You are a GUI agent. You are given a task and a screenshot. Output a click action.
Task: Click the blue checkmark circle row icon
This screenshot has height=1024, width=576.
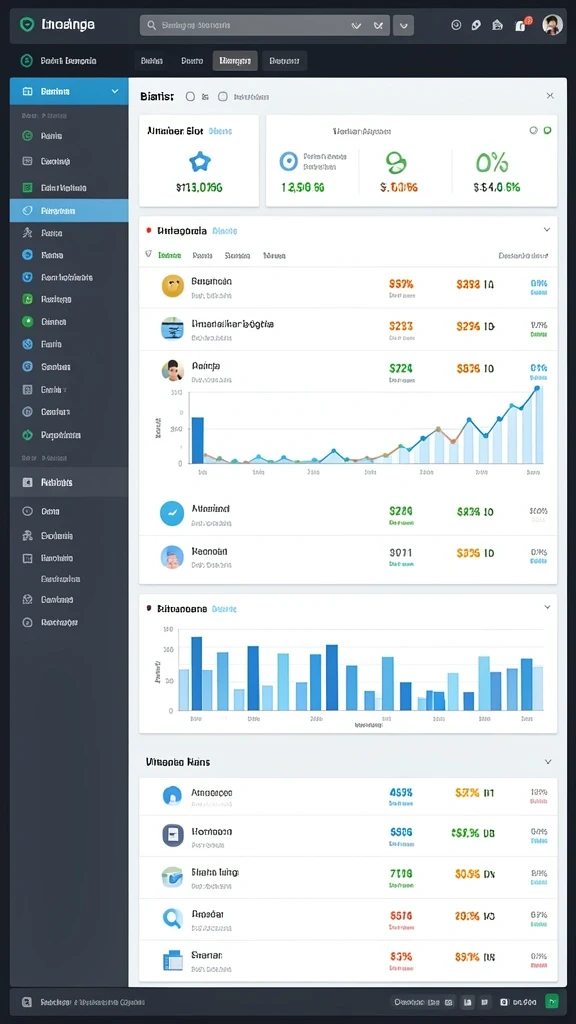[172, 513]
